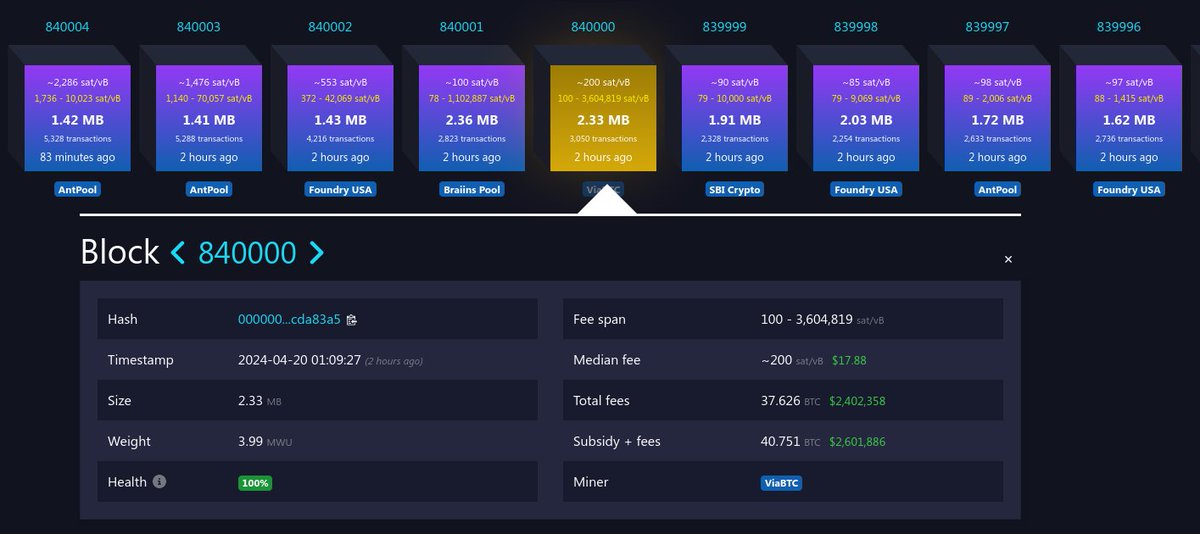The width and height of the screenshot is (1200, 534).
Task: Select fee span value 100 - 3,604,819
Action: tap(806, 320)
